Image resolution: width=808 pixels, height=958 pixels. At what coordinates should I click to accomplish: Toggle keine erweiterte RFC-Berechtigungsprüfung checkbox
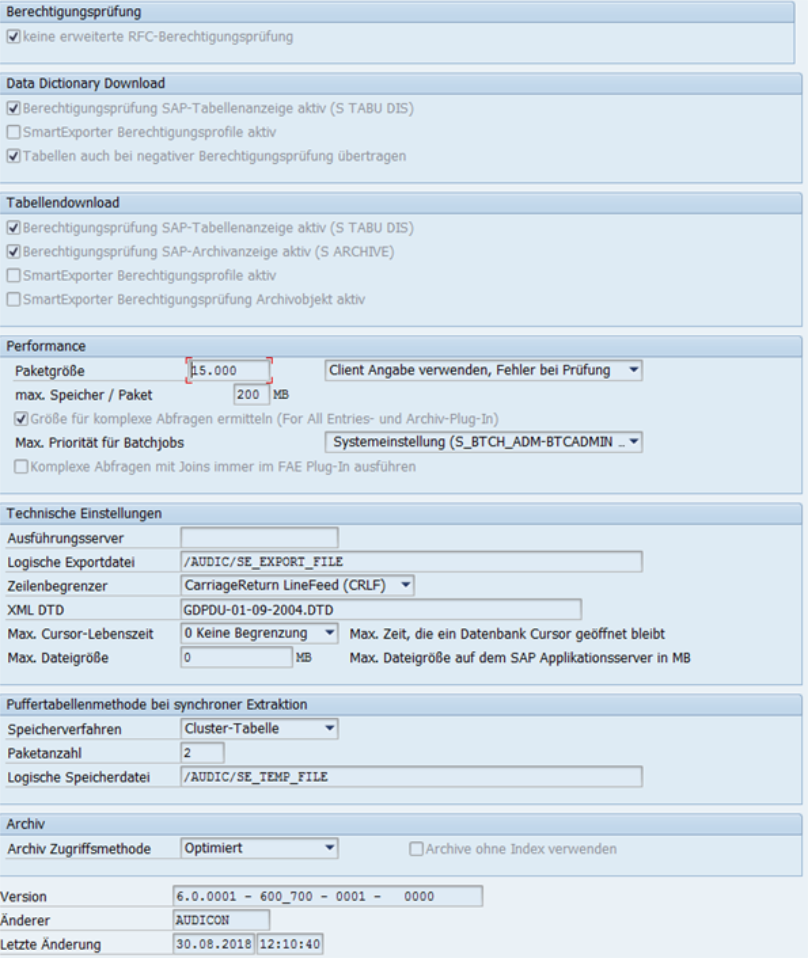(13, 37)
